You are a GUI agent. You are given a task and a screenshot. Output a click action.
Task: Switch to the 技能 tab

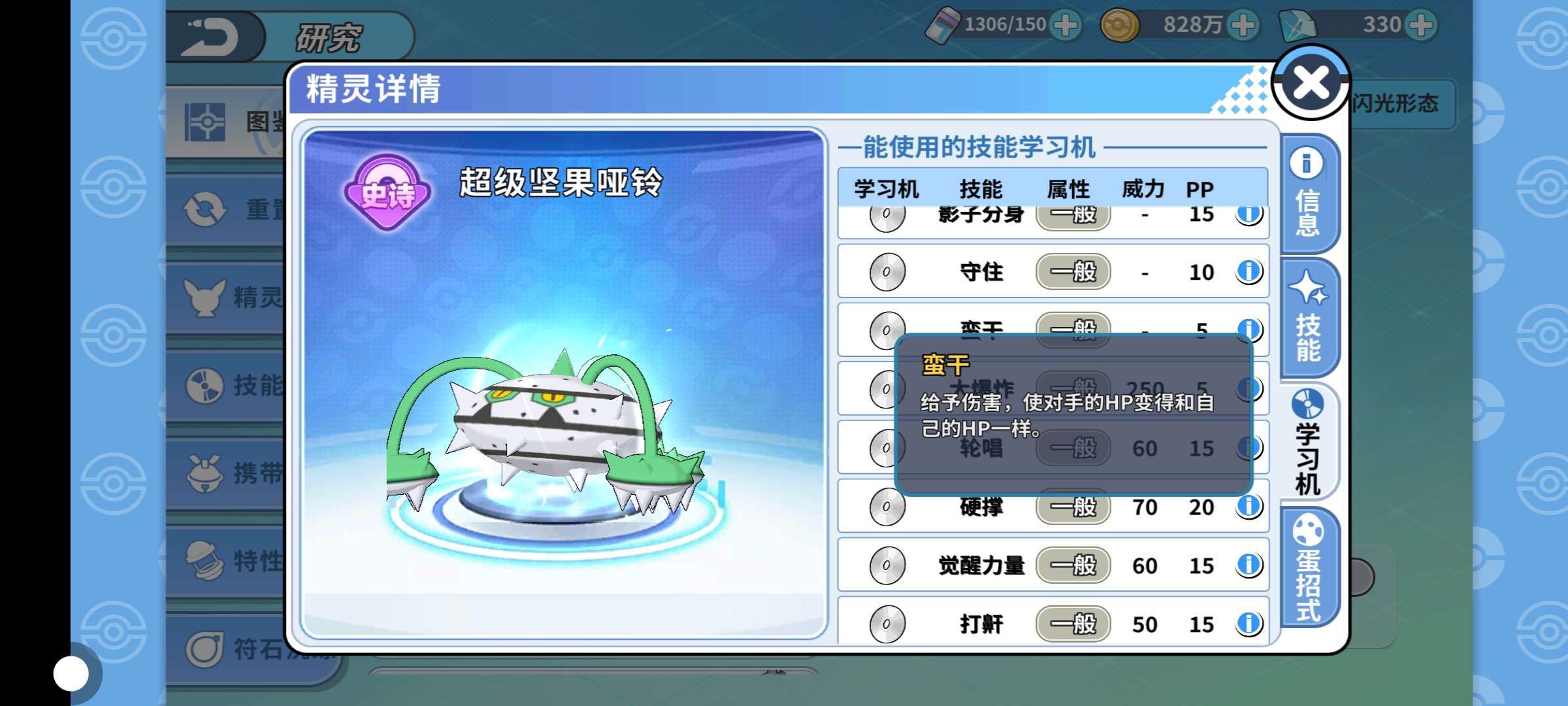point(1309,318)
